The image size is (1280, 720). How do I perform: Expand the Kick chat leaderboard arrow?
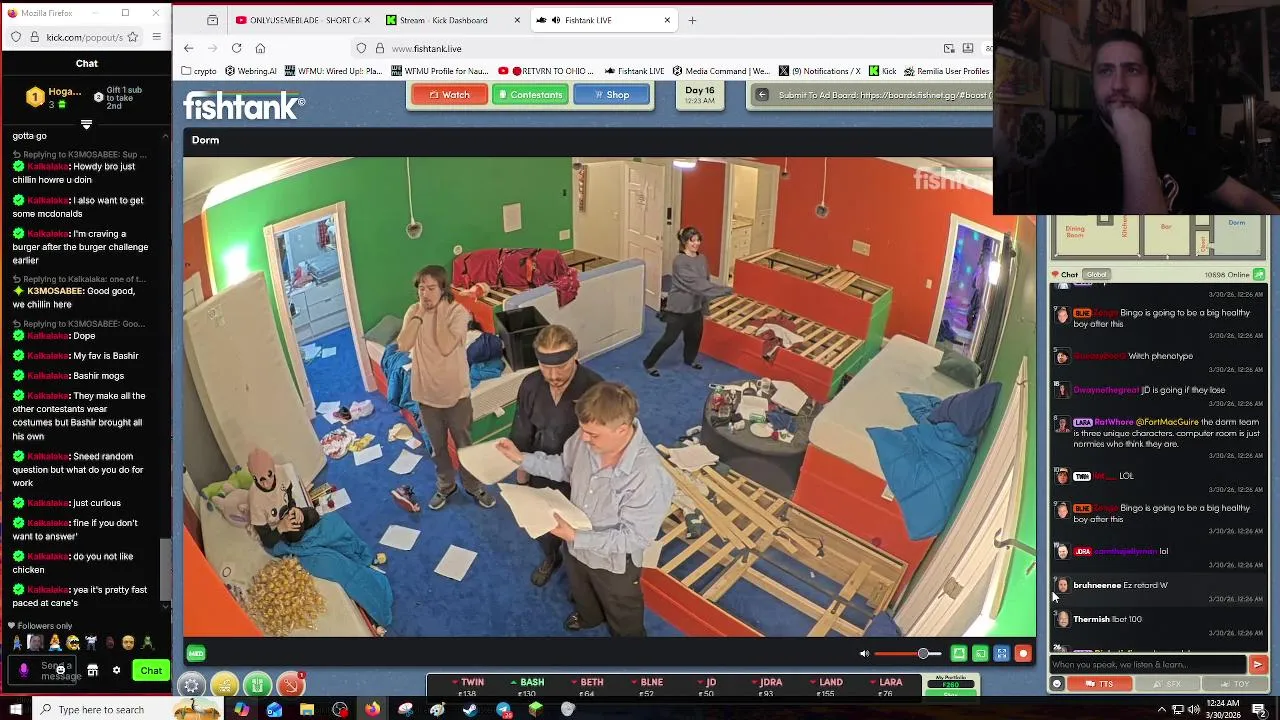click(x=86, y=125)
